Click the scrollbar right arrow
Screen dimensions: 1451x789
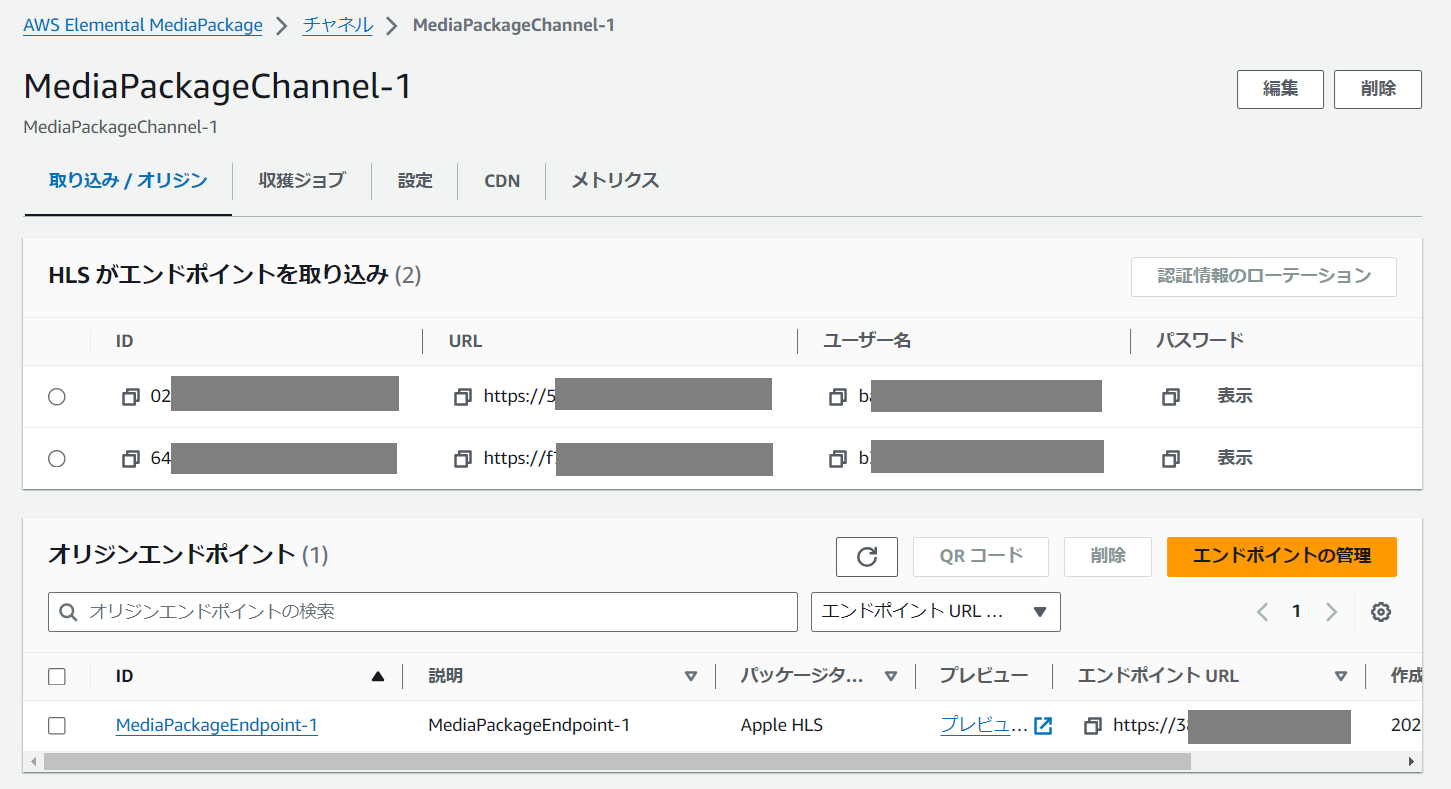pyautogui.click(x=1412, y=762)
